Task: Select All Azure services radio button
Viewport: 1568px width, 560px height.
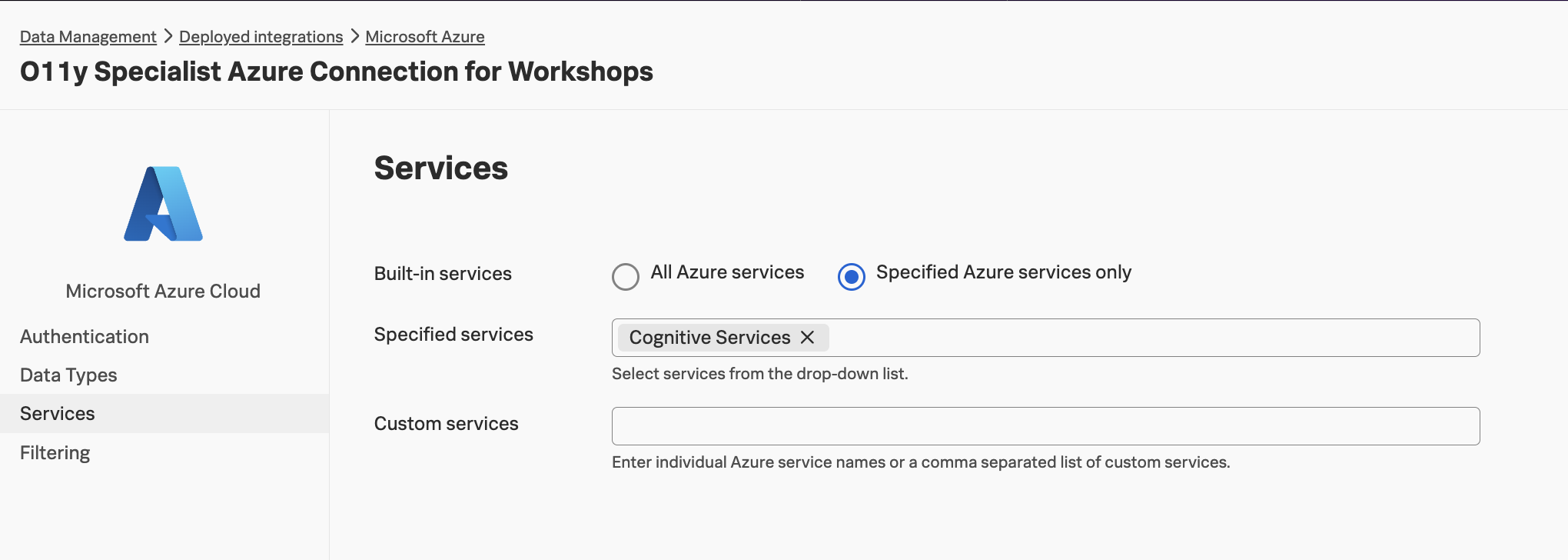Action: (625, 276)
